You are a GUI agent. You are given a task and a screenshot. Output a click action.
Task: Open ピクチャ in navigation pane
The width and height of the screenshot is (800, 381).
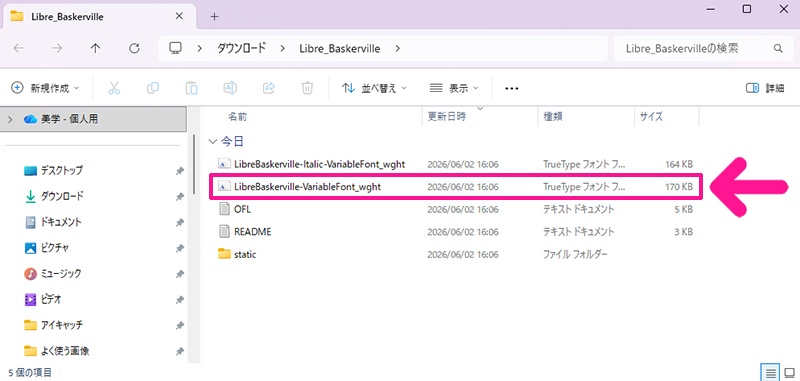click(55, 248)
